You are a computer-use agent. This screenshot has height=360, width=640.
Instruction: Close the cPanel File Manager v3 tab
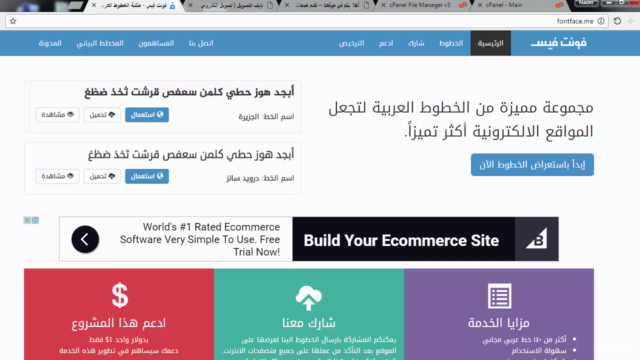[x=383, y=5]
